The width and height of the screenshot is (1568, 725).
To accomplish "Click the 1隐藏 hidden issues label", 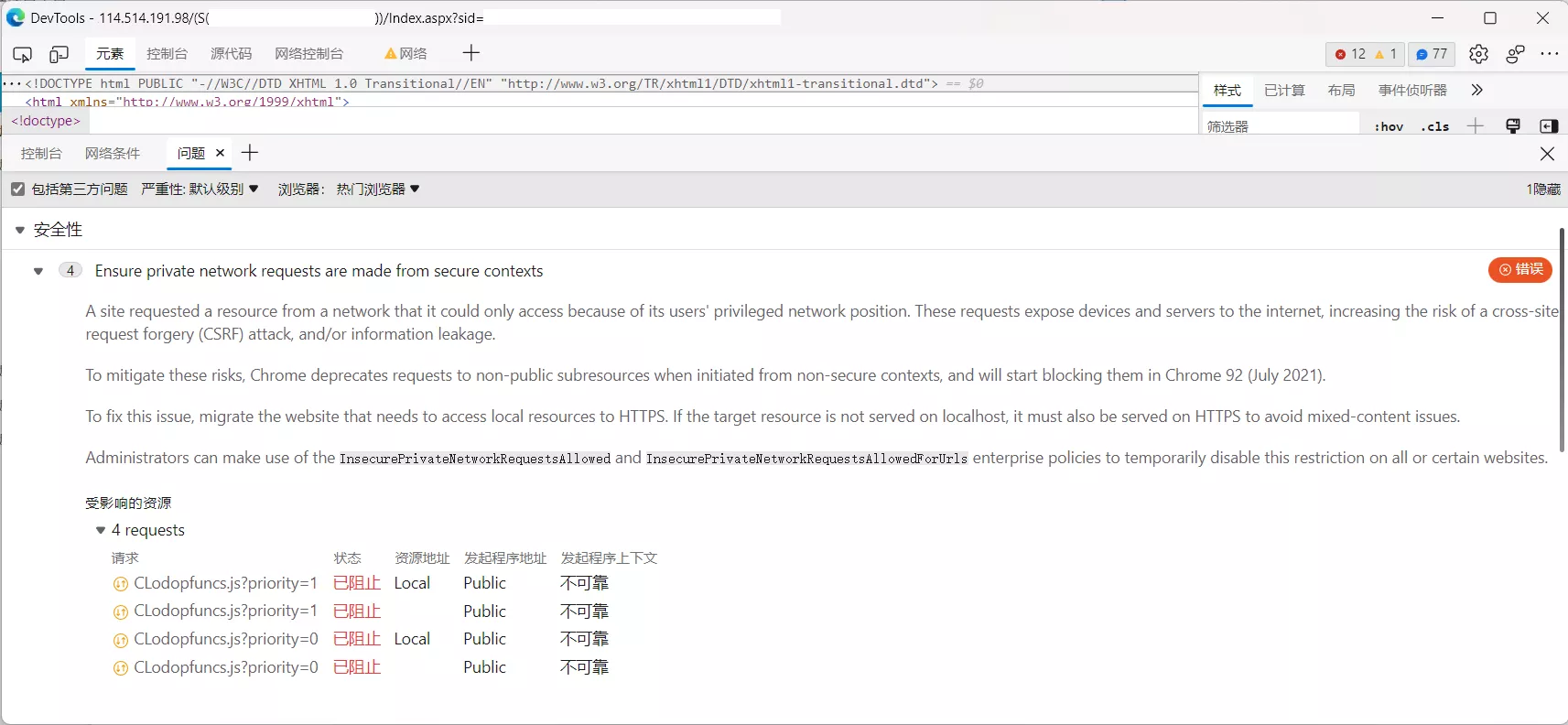I will [1543, 189].
